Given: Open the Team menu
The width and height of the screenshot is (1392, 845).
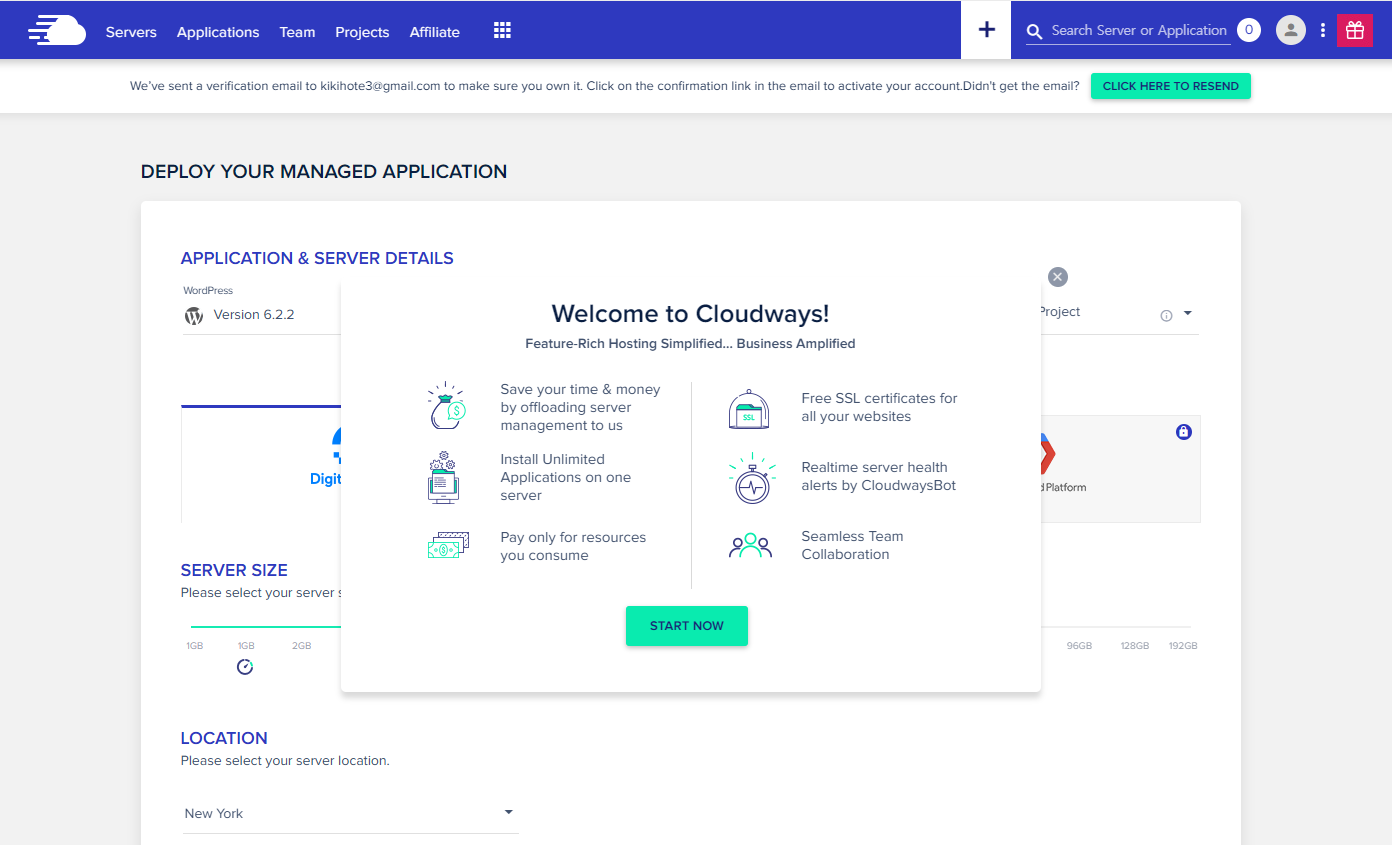Looking at the screenshot, I should click(297, 32).
